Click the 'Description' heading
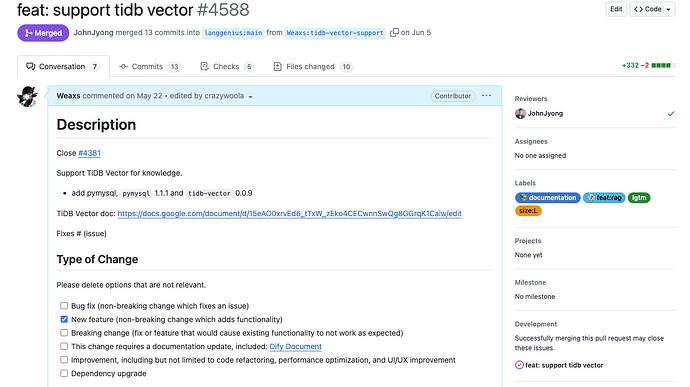The width and height of the screenshot is (690, 387). (96, 125)
